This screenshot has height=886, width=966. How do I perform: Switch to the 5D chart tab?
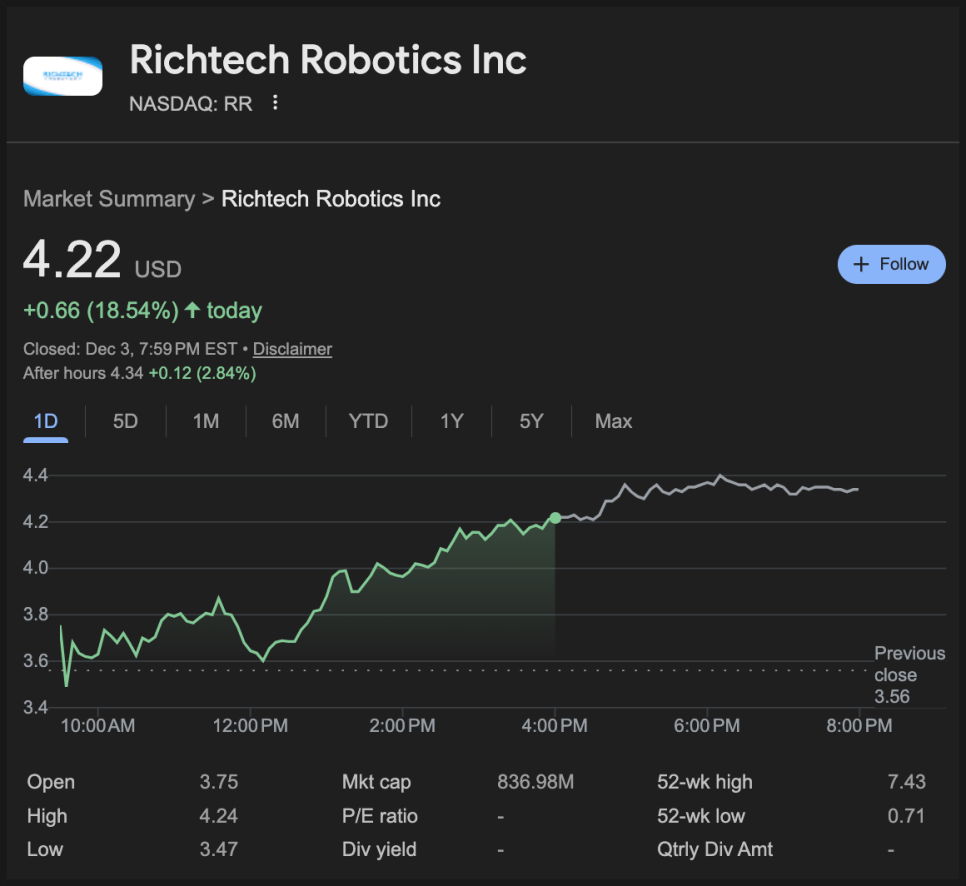click(125, 421)
